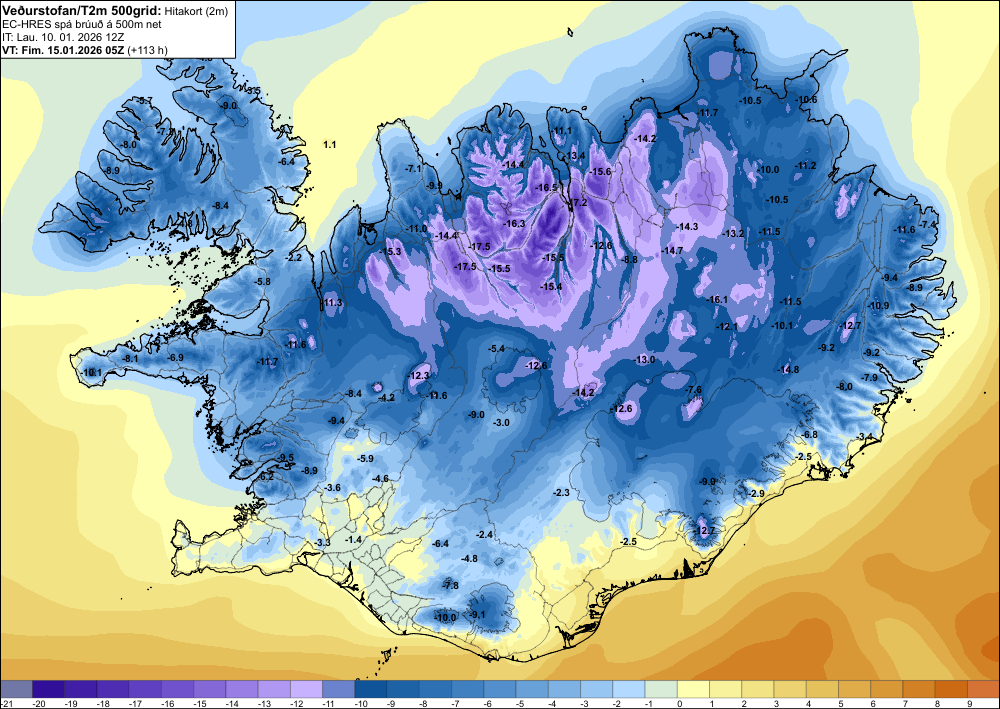Screen dimensions: 1000x709
Task: Select the -6.2 temperature label
Action: click(x=266, y=476)
